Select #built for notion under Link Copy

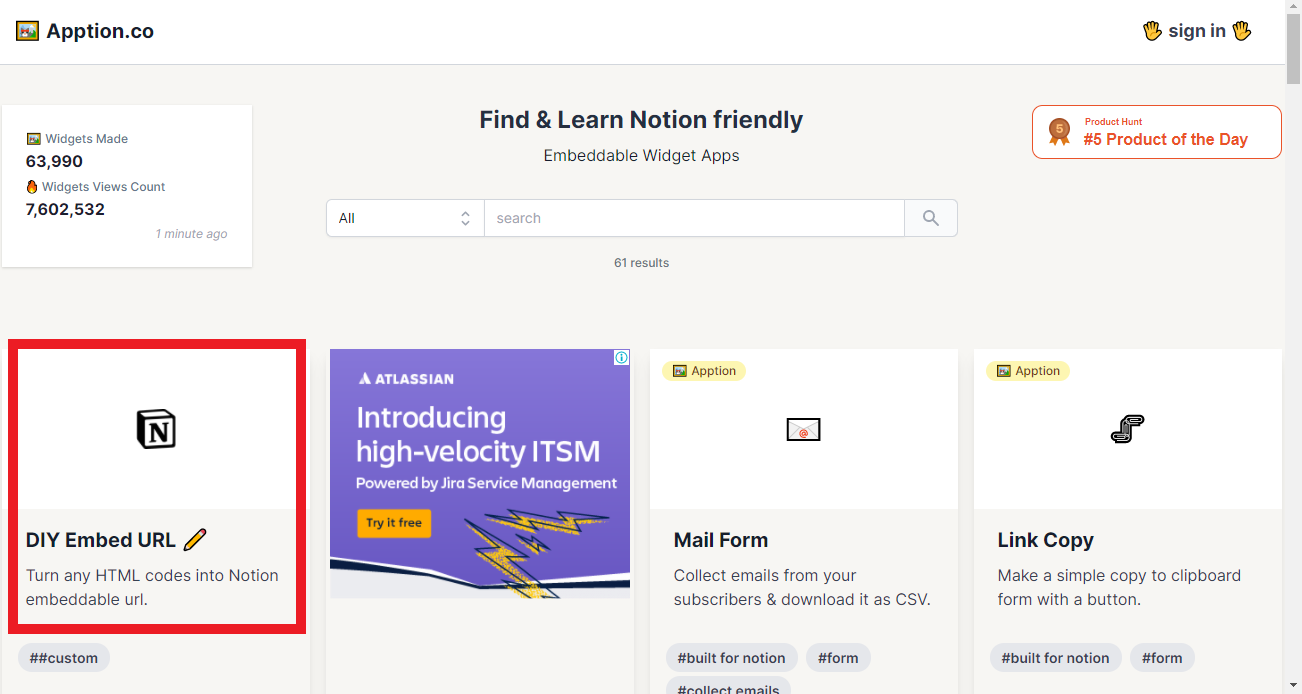pyautogui.click(x=1056, y=658)
